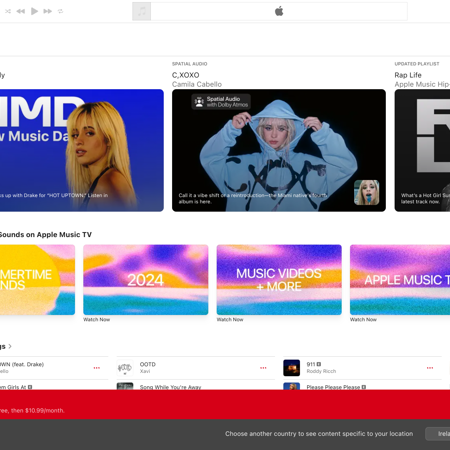Viewport: 450px width, 450px height.
Task: Open the Apple Music TV tile
Action: (400, 280)
